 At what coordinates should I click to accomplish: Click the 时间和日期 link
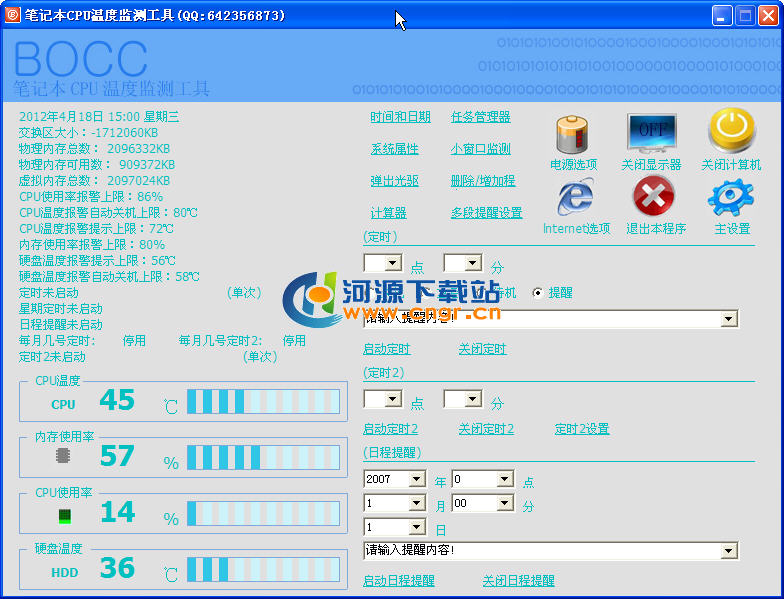click(400, 117)
